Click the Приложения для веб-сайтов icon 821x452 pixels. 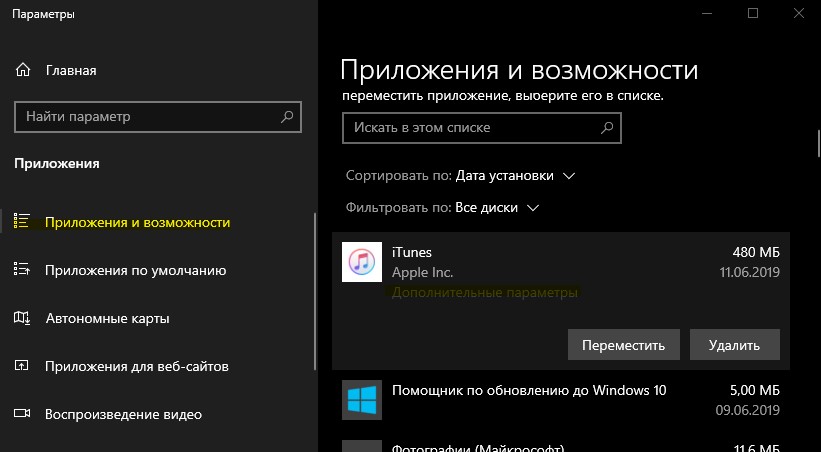pyautogui.click(x=21, y=366)
